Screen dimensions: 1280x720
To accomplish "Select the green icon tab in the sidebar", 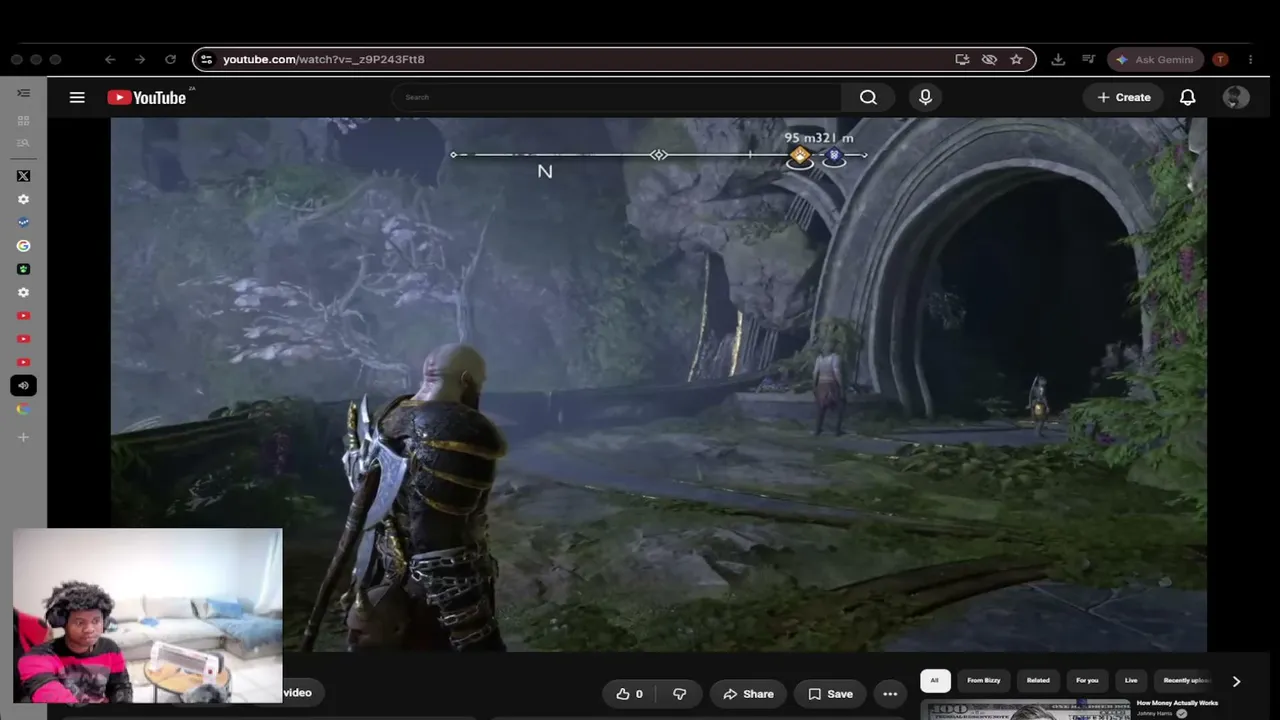I will 23,269.
